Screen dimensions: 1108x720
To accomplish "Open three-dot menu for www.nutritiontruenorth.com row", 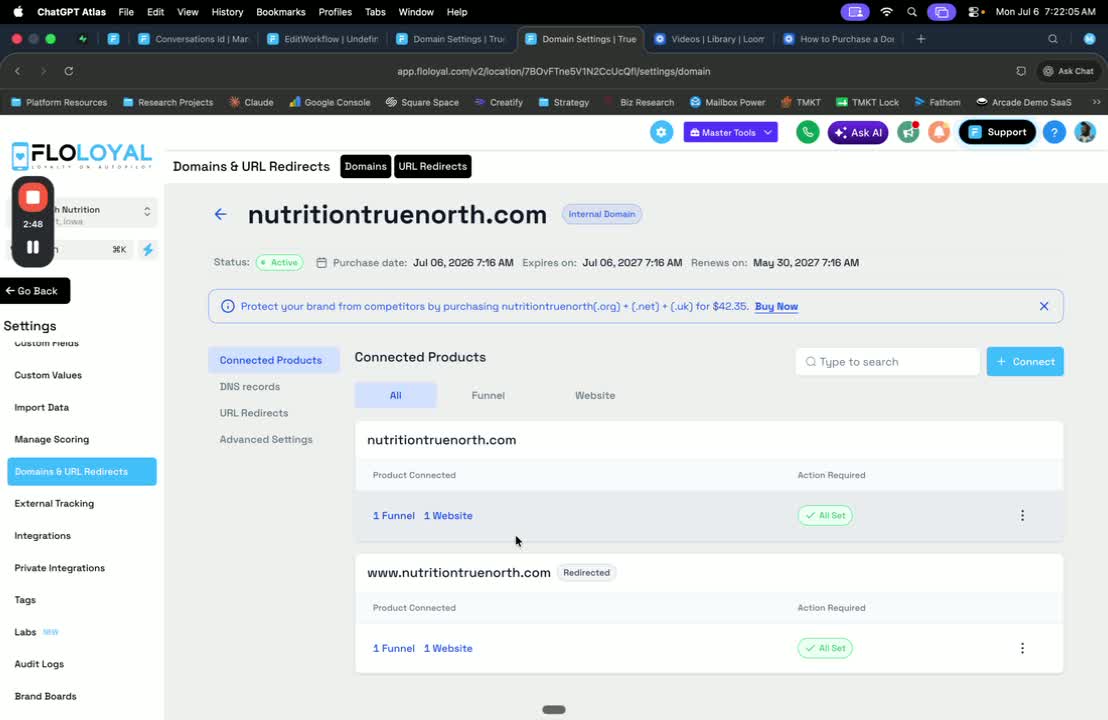I will [1022, 648].
